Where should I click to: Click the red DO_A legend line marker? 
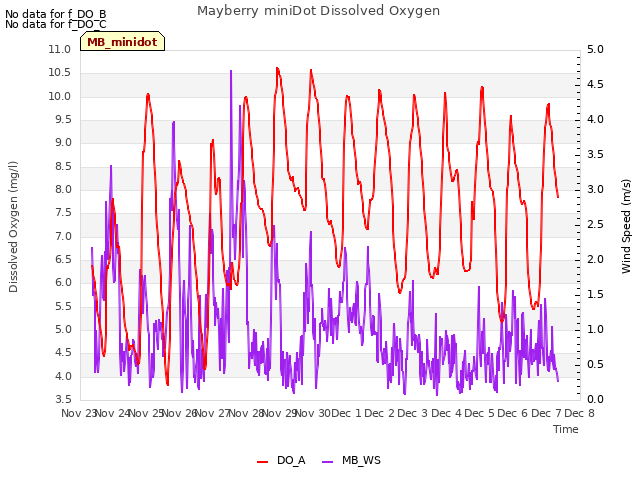[x=262, y=462]
